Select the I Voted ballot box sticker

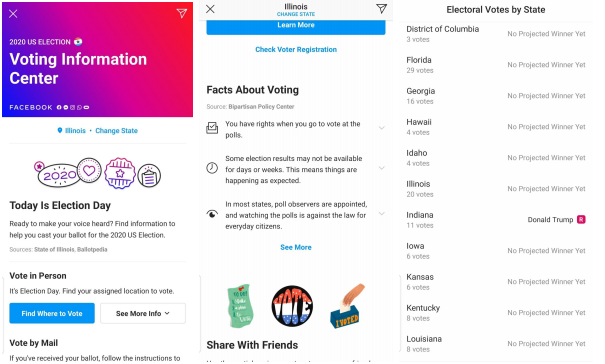pos(345,306)
